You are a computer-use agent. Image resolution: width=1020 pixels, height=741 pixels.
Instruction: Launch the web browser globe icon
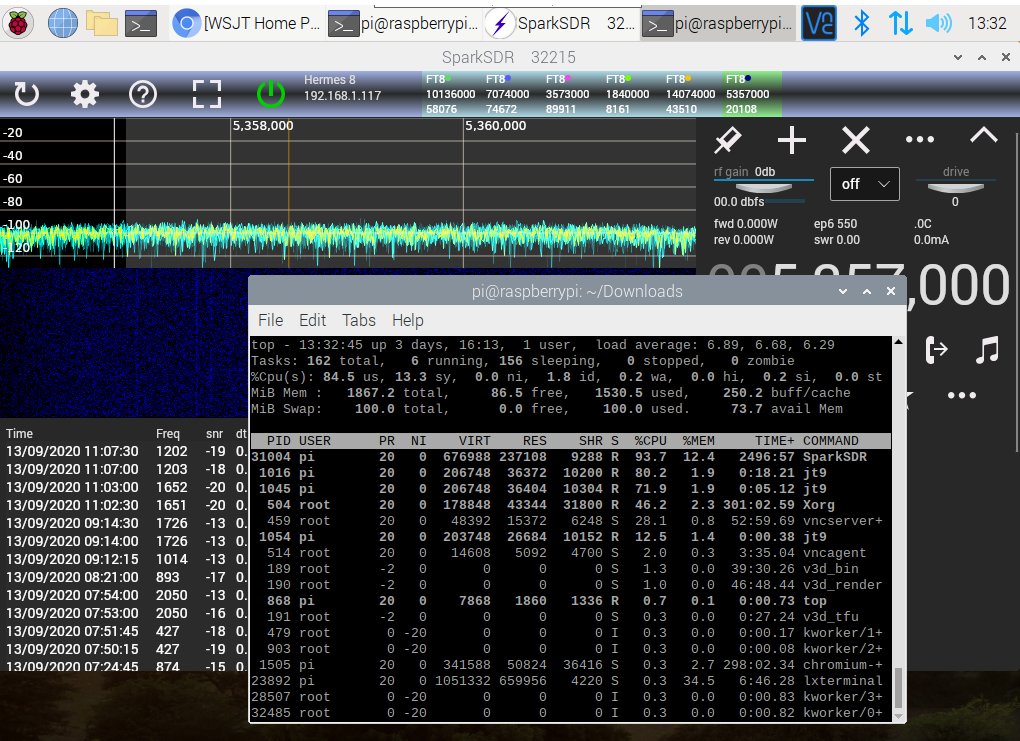click(x=62, y=24)
